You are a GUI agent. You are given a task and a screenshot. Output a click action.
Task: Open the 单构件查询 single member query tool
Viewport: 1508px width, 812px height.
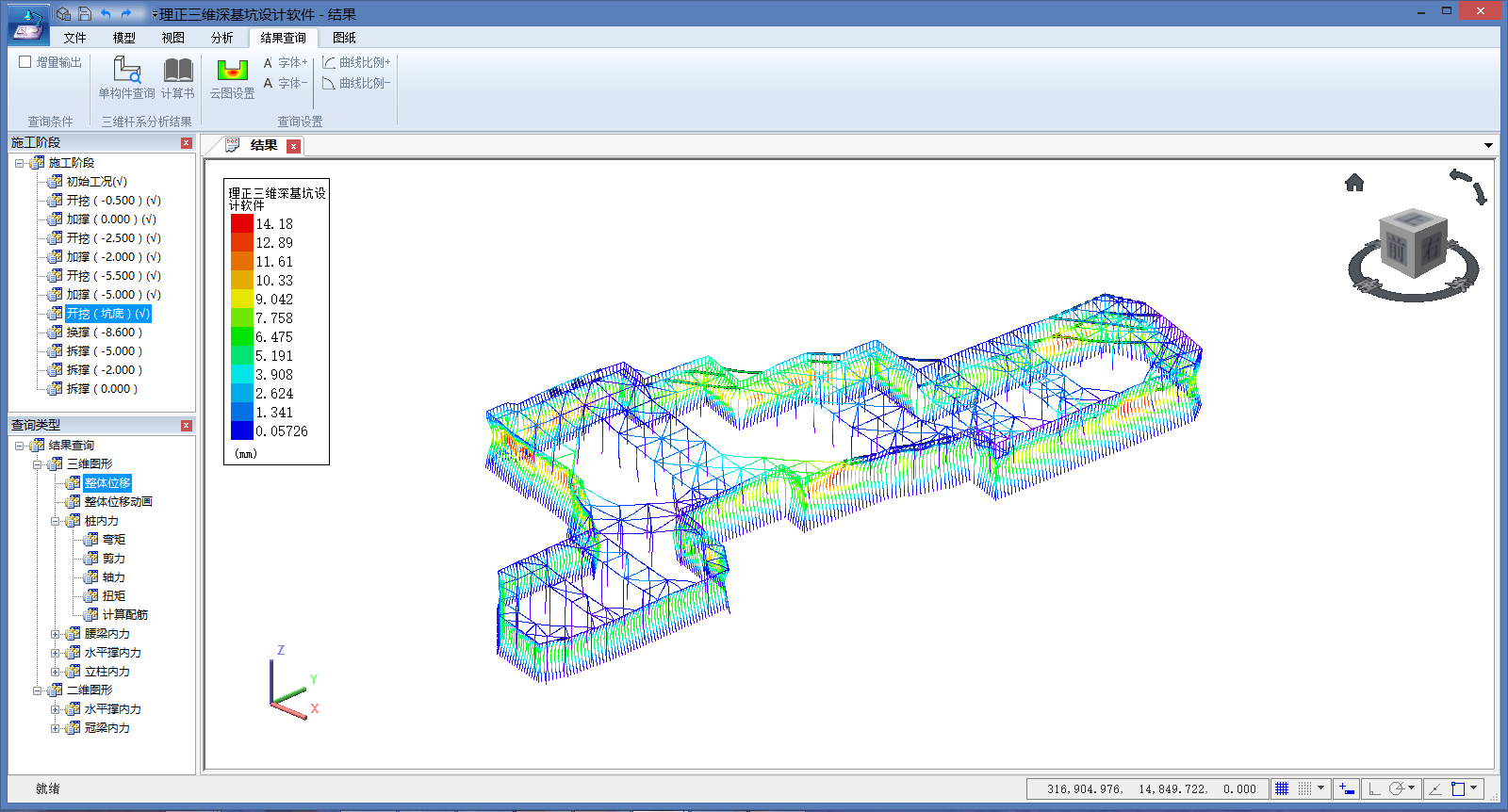pos(126,77)
